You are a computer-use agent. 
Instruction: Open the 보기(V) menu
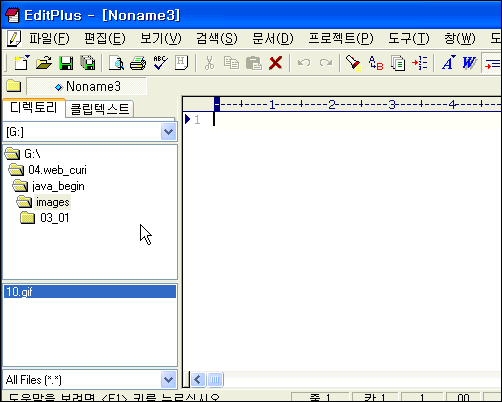pyautogui.click(x=161, y=39)
